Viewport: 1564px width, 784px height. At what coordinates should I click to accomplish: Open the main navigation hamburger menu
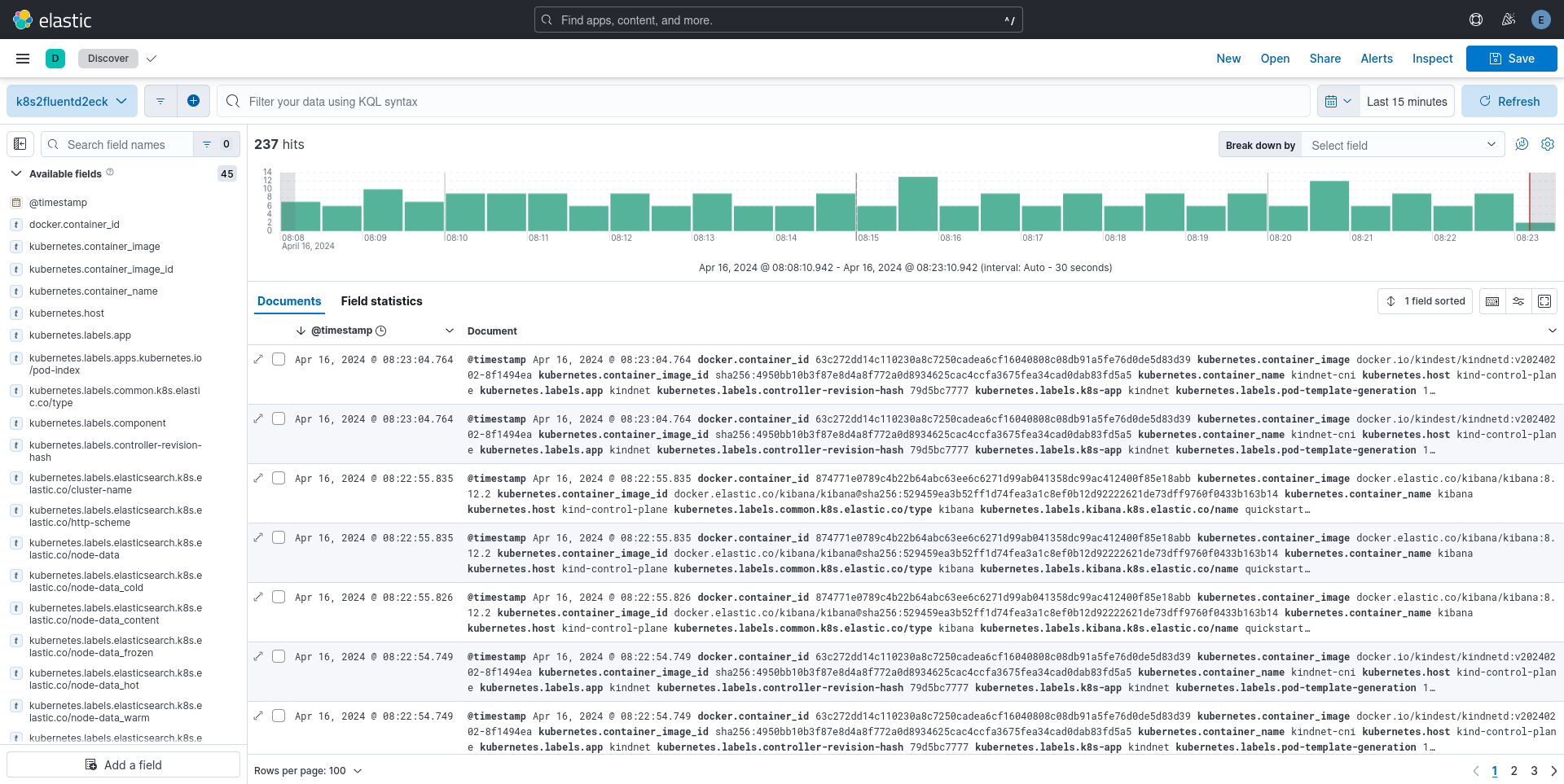[x=23, y=59]
